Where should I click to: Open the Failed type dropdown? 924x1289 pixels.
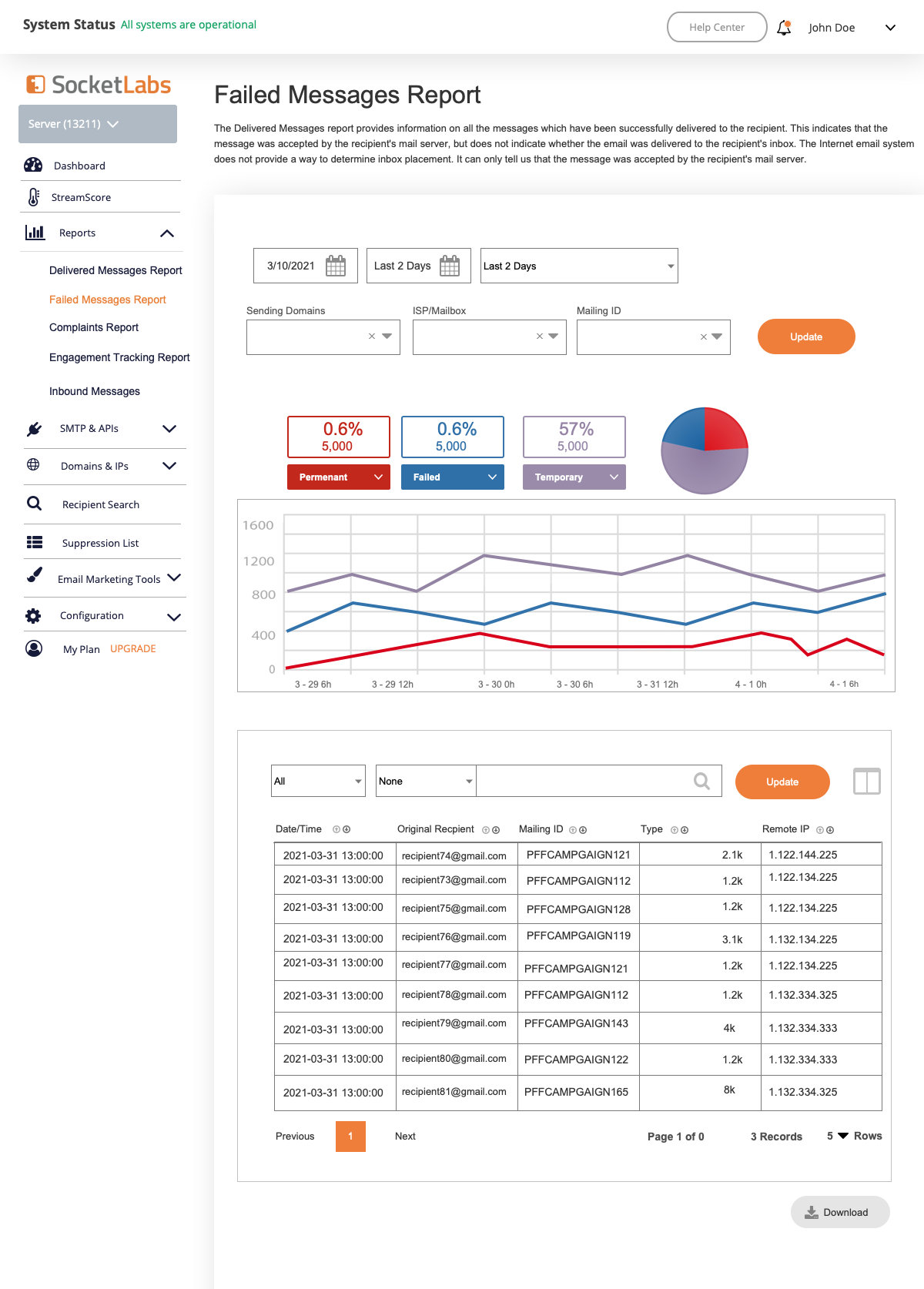click(453, 477)
